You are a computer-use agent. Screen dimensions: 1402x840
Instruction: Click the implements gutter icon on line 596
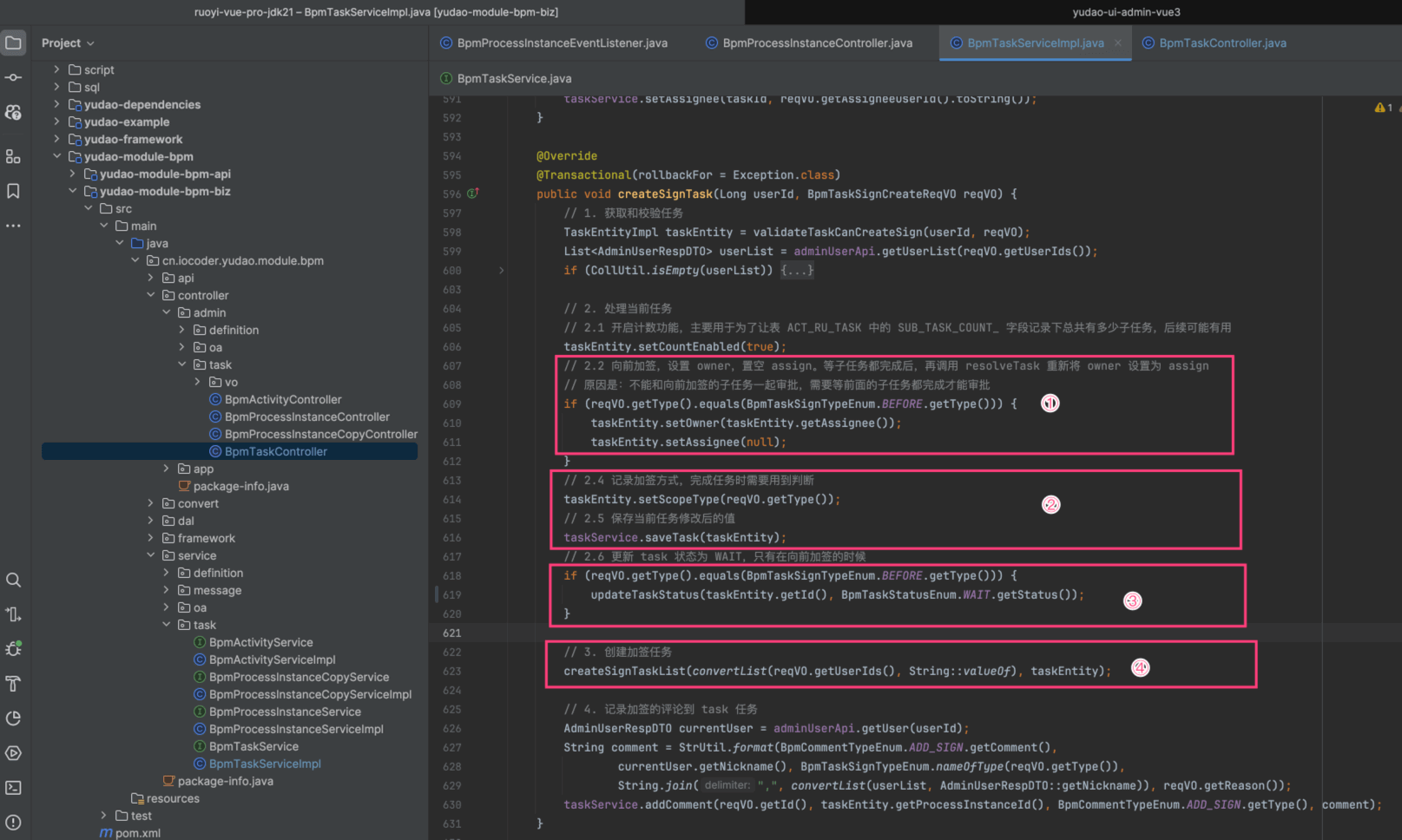[473, 194]
